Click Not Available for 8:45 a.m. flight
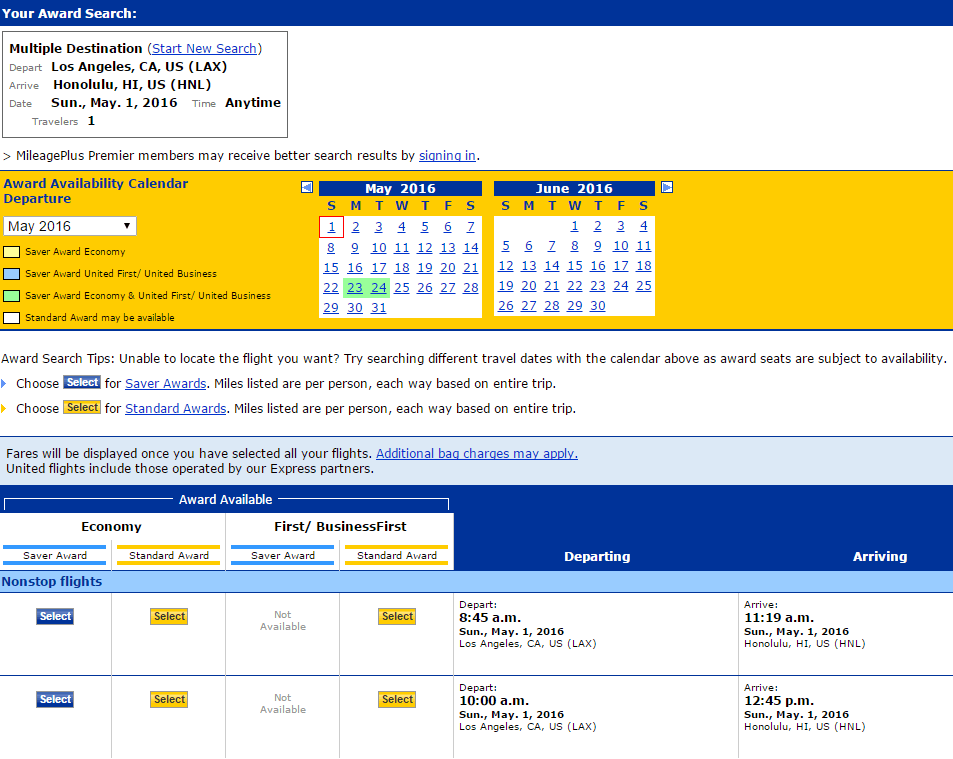Viewport: 953px width, 759px height. coord(283,620)
